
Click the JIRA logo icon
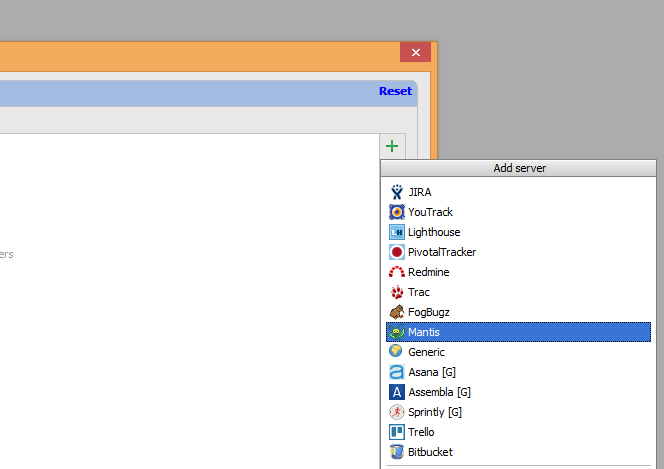pos(397,192)
